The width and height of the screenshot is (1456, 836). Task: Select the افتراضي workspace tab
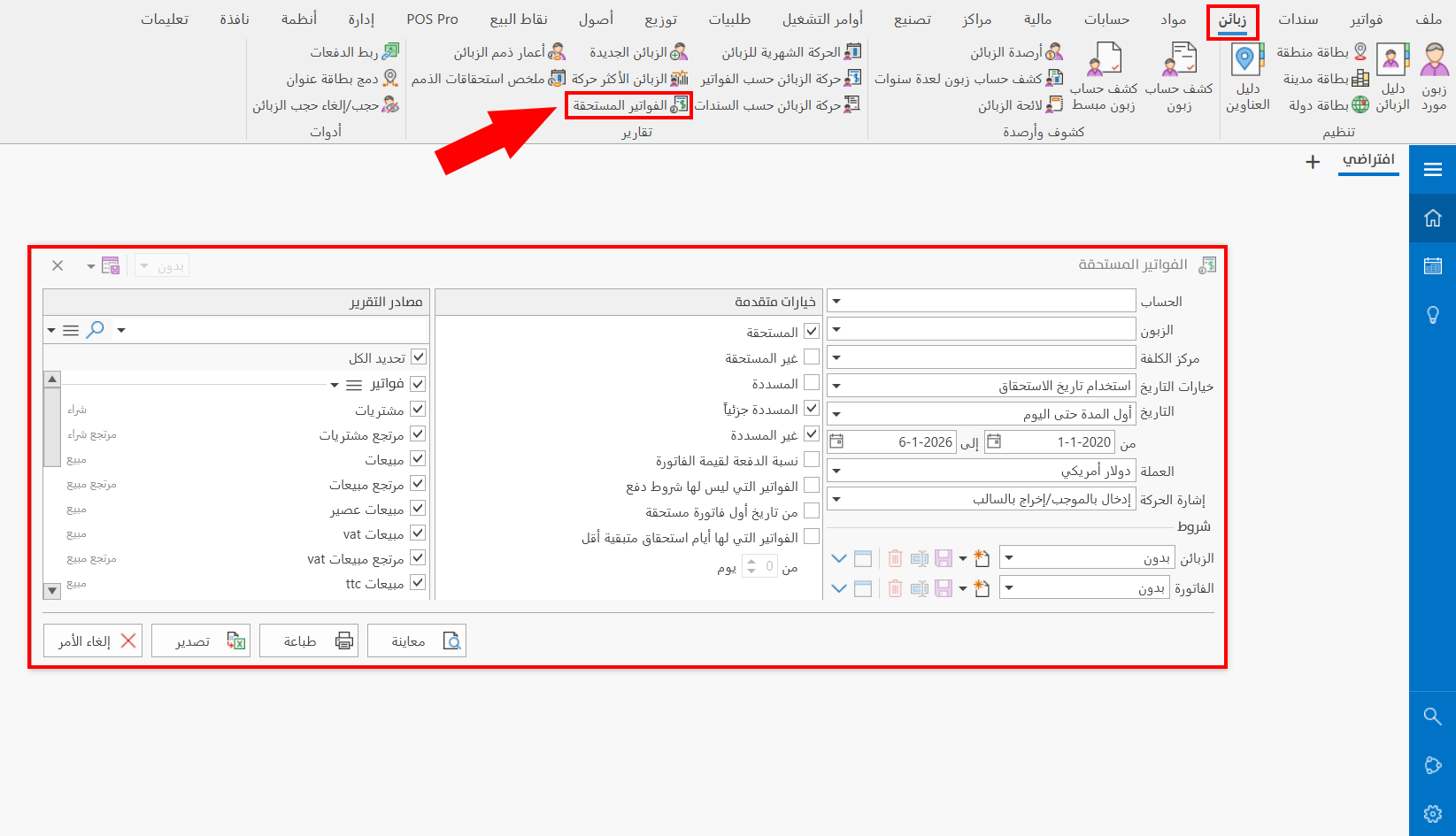pyautogui.click(x=1368, y=162)
